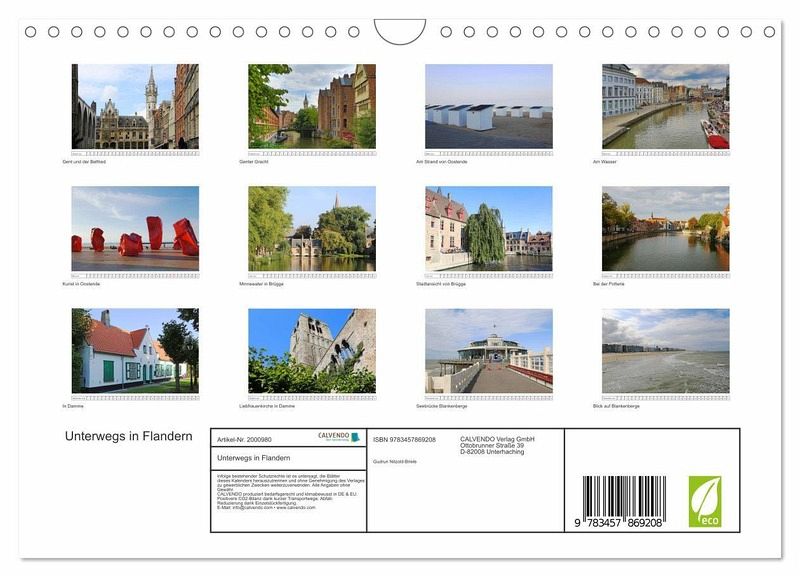Click 'Unterwegs in Flandern' inside the info box
This screenshot has width=800, height=577.
[254, 458]
